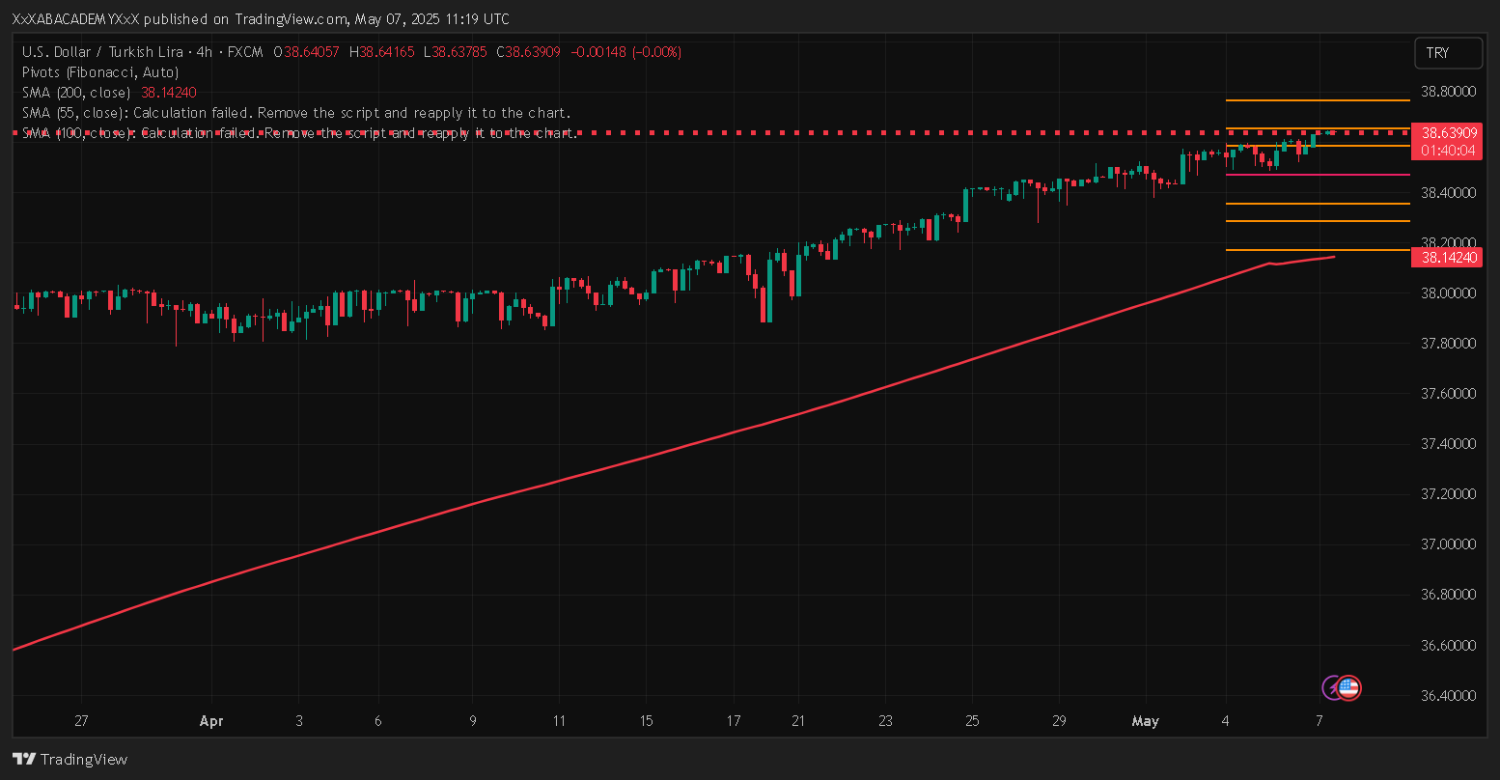Click the SMA (100, close) calculation failed message

click(299, 132)
